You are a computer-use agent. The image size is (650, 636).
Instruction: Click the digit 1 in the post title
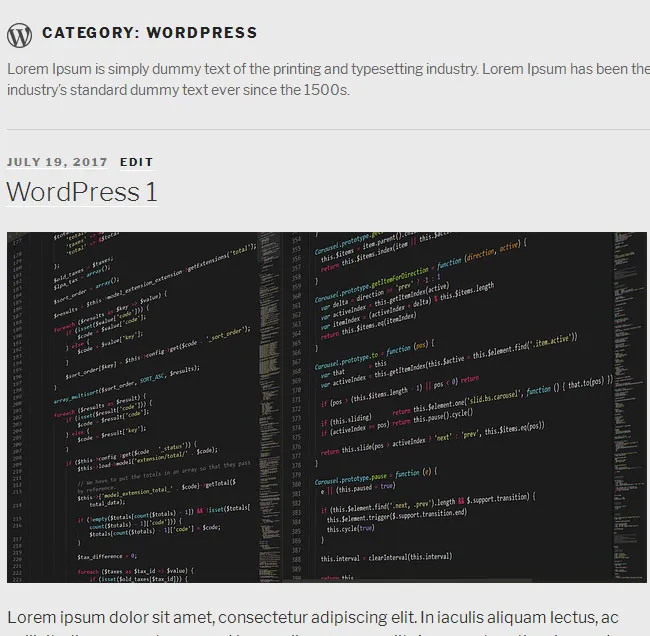point(150,191)
